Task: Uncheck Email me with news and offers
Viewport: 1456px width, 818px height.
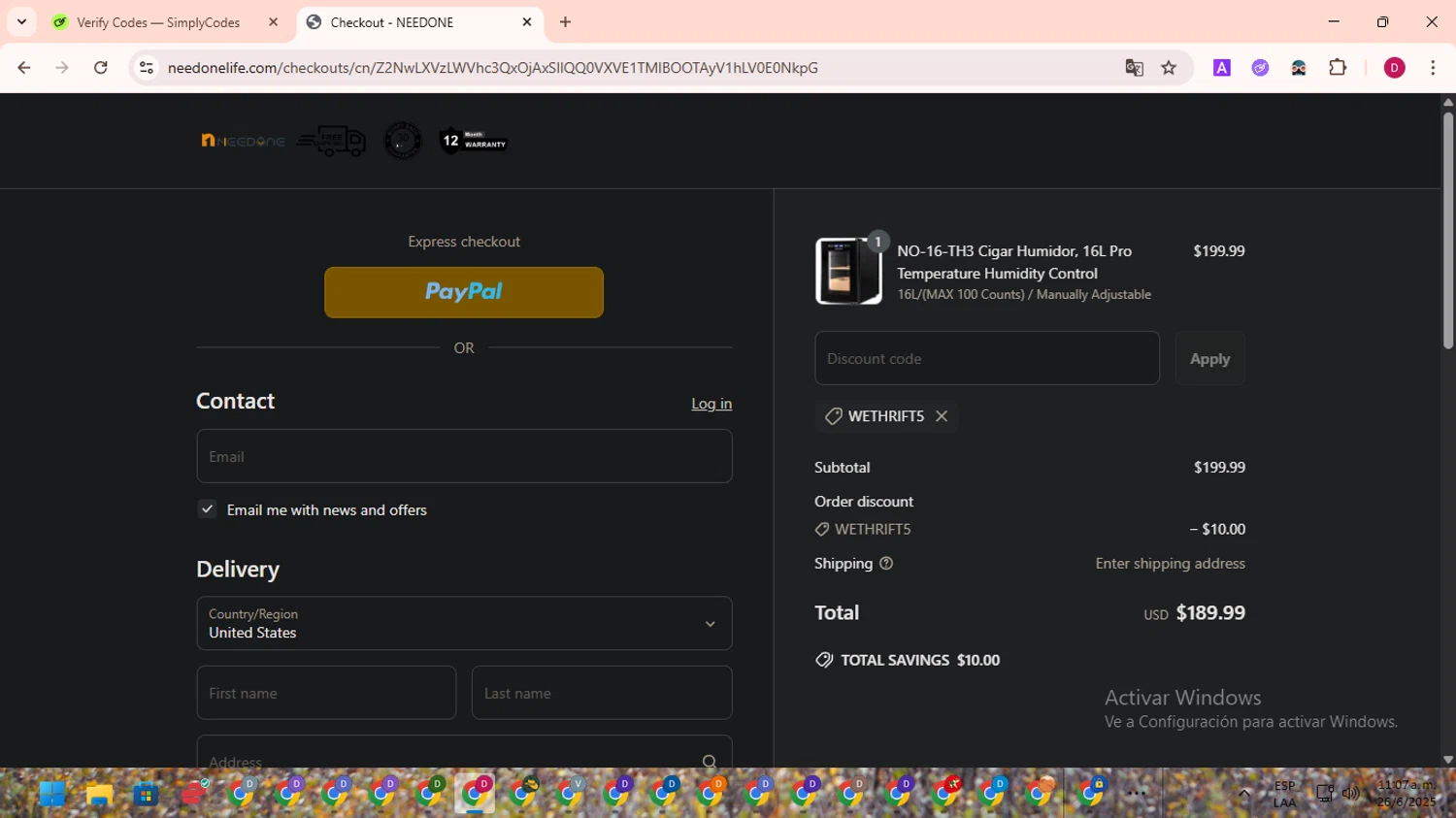Action: (x=208, y=509)
